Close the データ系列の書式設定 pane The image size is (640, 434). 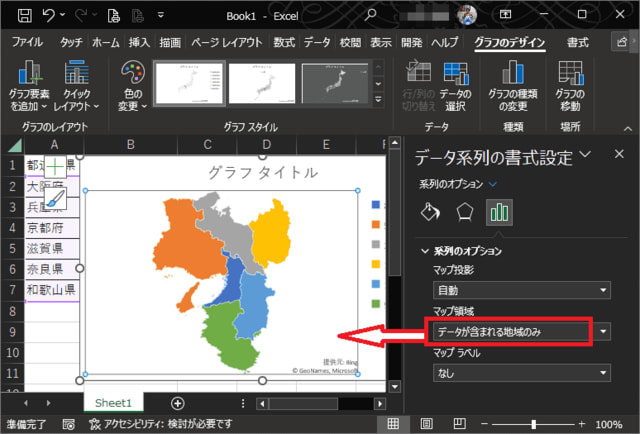[x=618, y=154]
